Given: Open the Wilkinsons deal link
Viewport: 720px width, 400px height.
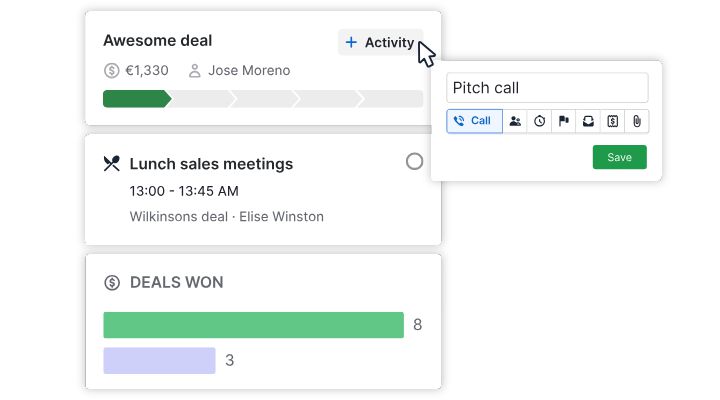Looking at the screenshot, I should (177, 216).
